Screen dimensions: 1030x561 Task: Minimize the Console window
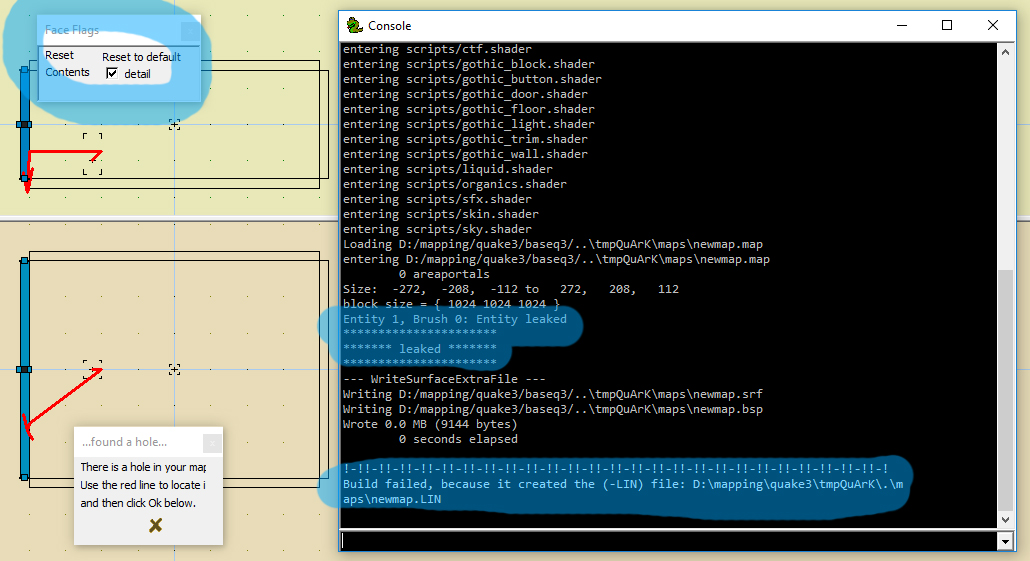click(x=902, y=26)
